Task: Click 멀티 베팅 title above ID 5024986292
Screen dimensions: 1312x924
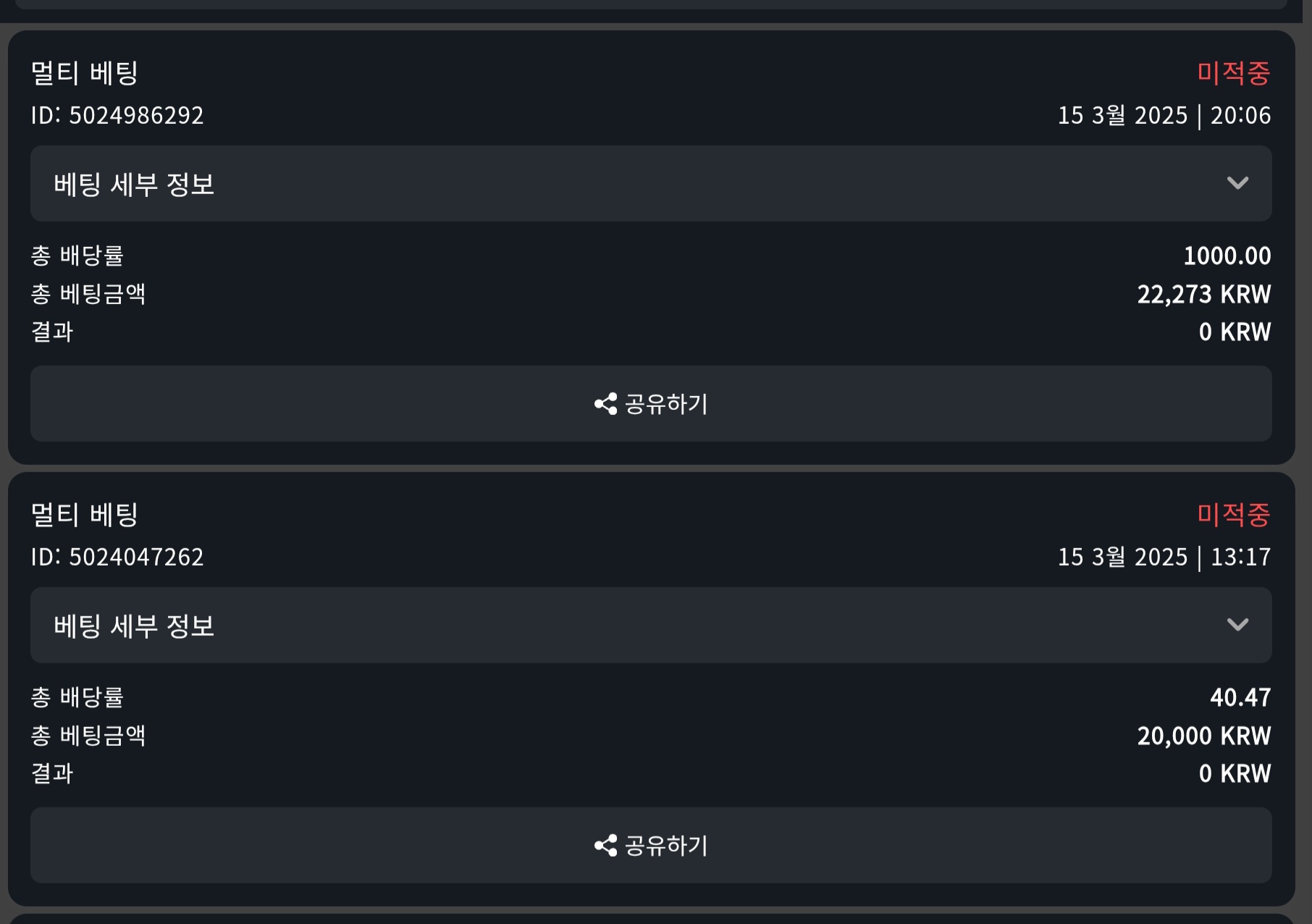Action: (85, 73)
